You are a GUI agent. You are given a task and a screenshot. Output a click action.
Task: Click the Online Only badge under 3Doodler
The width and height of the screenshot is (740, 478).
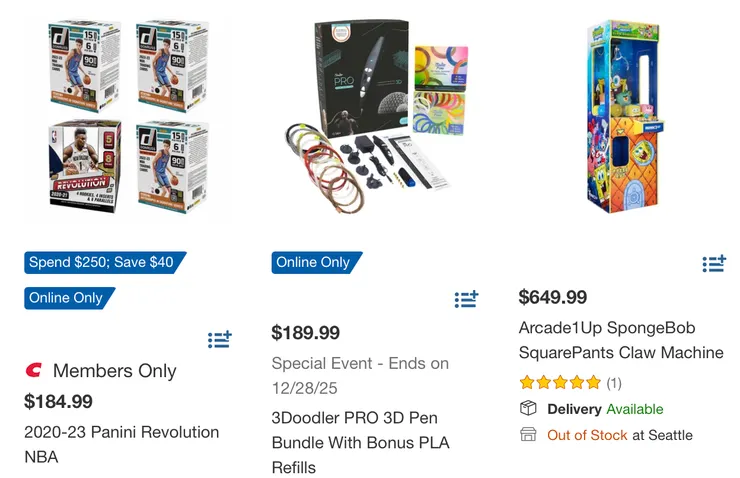313,263
